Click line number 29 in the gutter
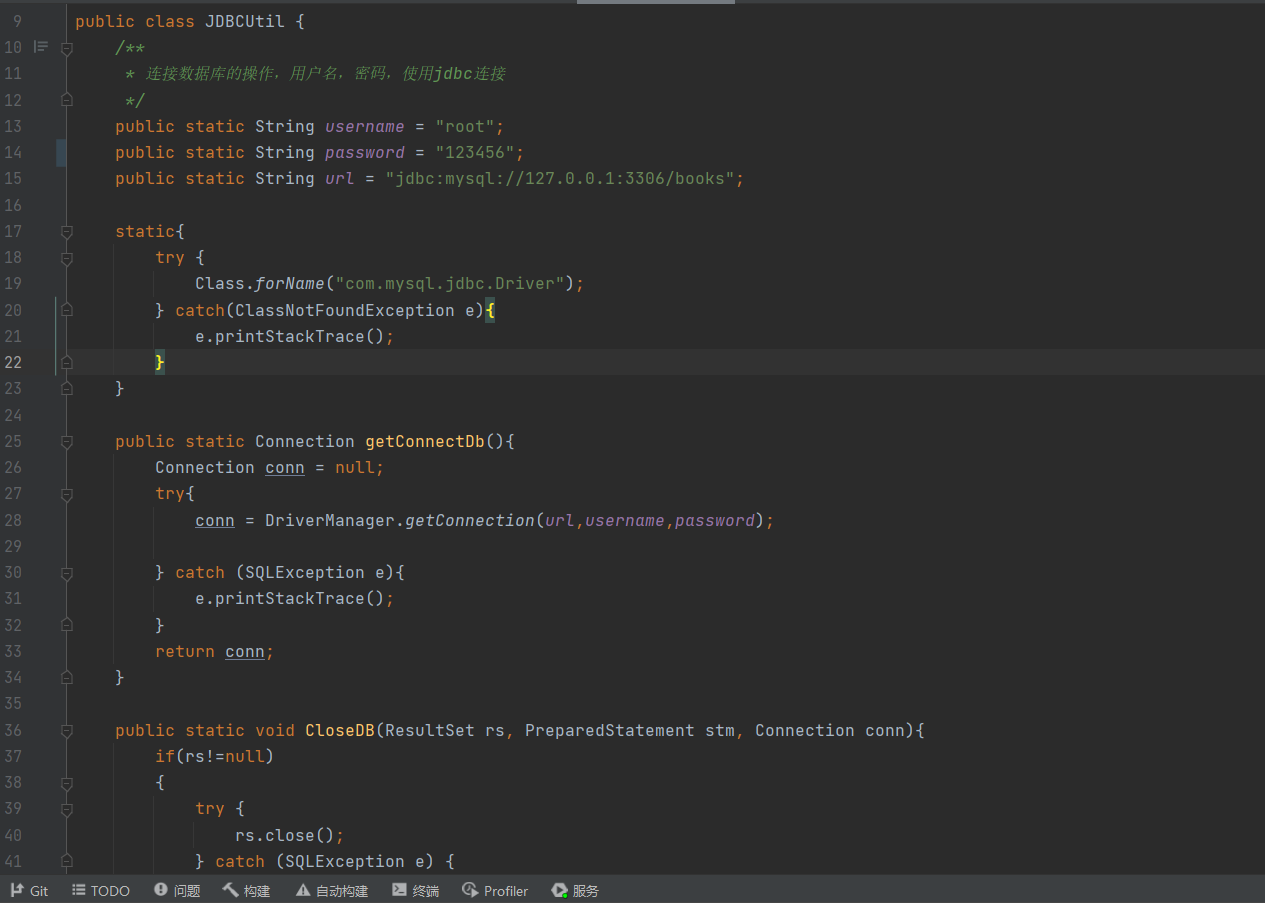The image size is (1265, 903). [x=13, y=547]
